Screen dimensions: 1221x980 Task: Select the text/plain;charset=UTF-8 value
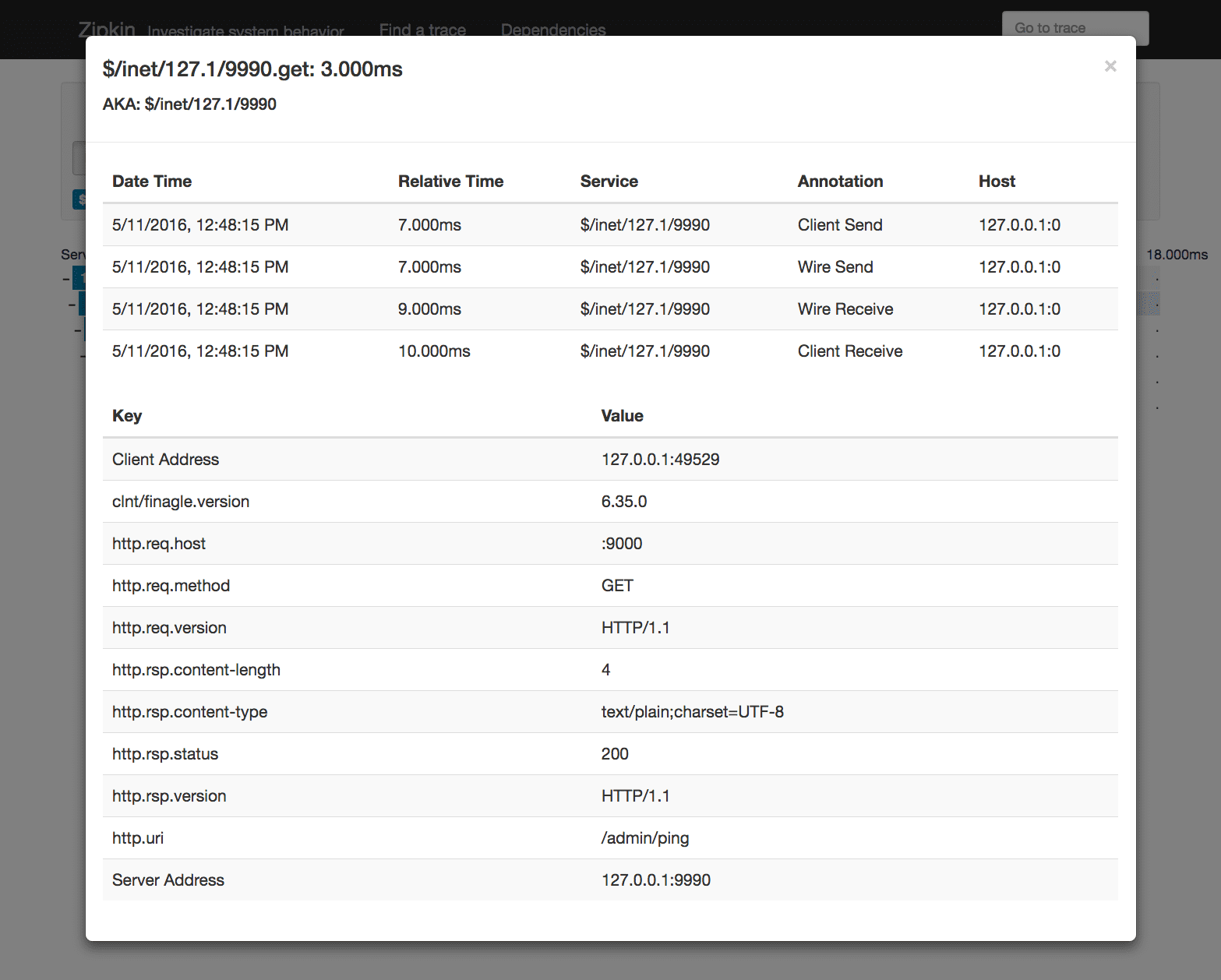(x=693, y=712)
